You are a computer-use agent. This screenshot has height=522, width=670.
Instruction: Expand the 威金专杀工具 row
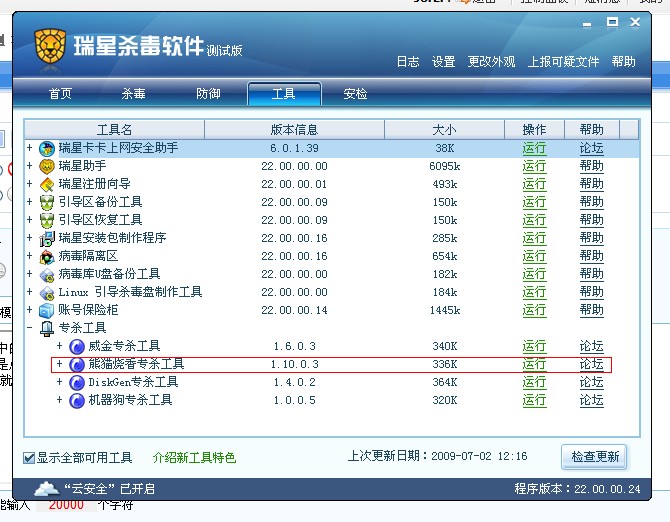pos(59,346)
